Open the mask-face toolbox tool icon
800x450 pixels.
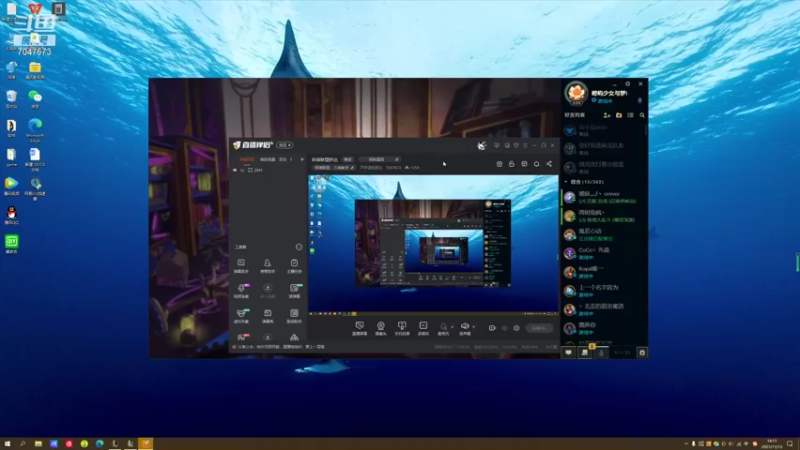click(x=241, y=315)
